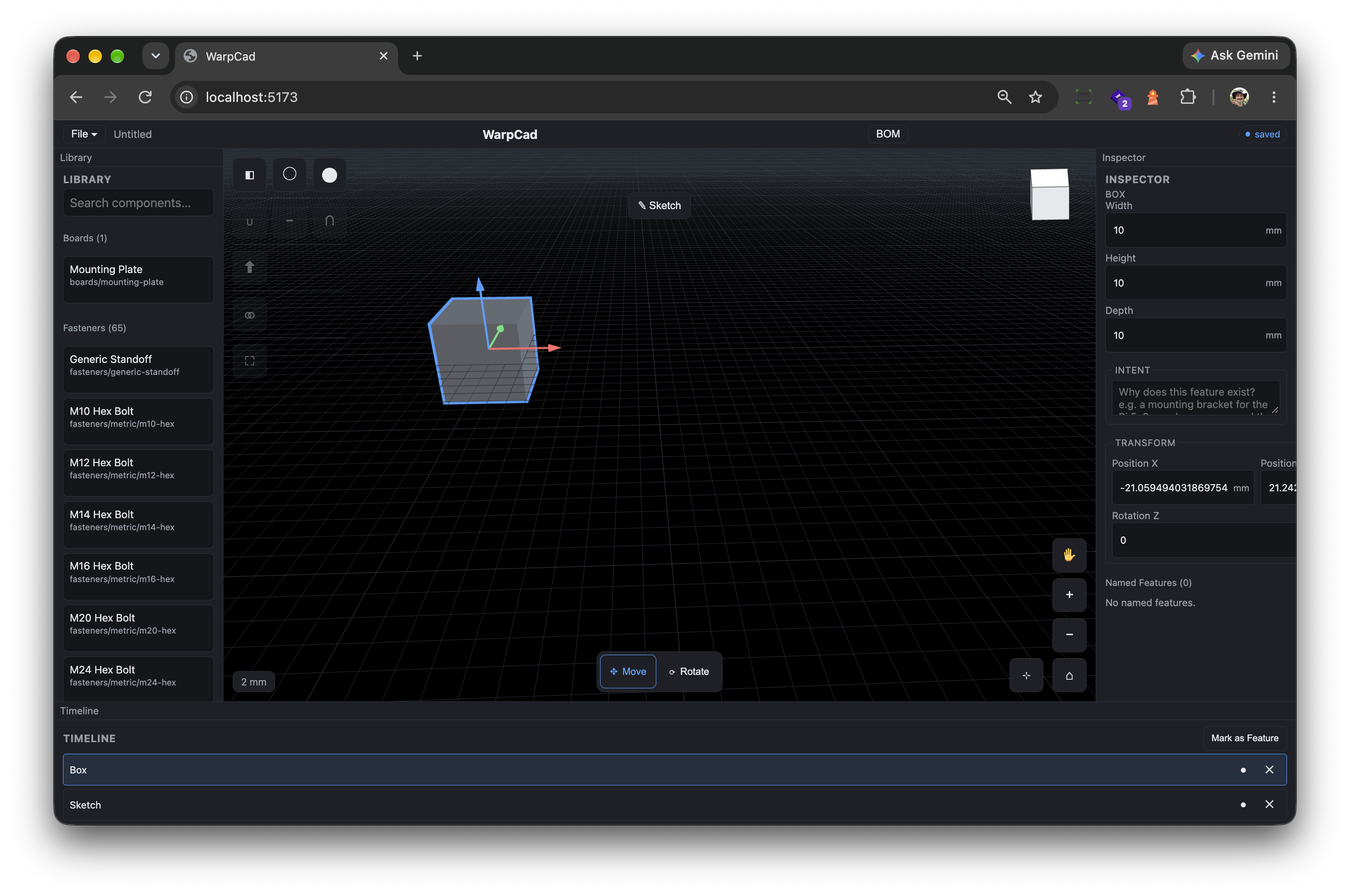Click the crosshair center view icon
This screenshot has height=896, width=1350.
1026,675
